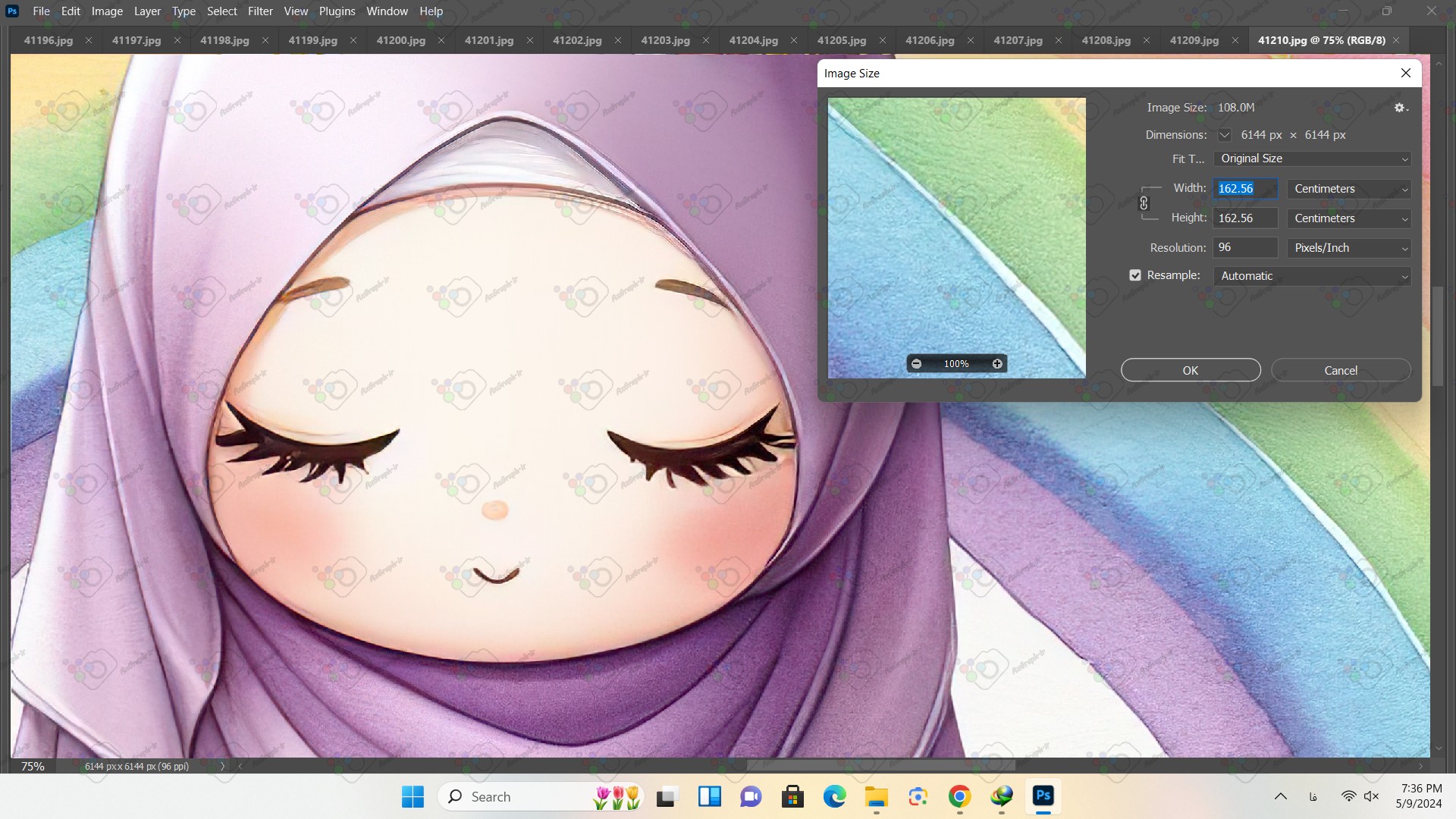Launch the Widgets taskbar icon
This screenshot has width=1456, height=819.
pyautogui.click(x=709, y=796)
